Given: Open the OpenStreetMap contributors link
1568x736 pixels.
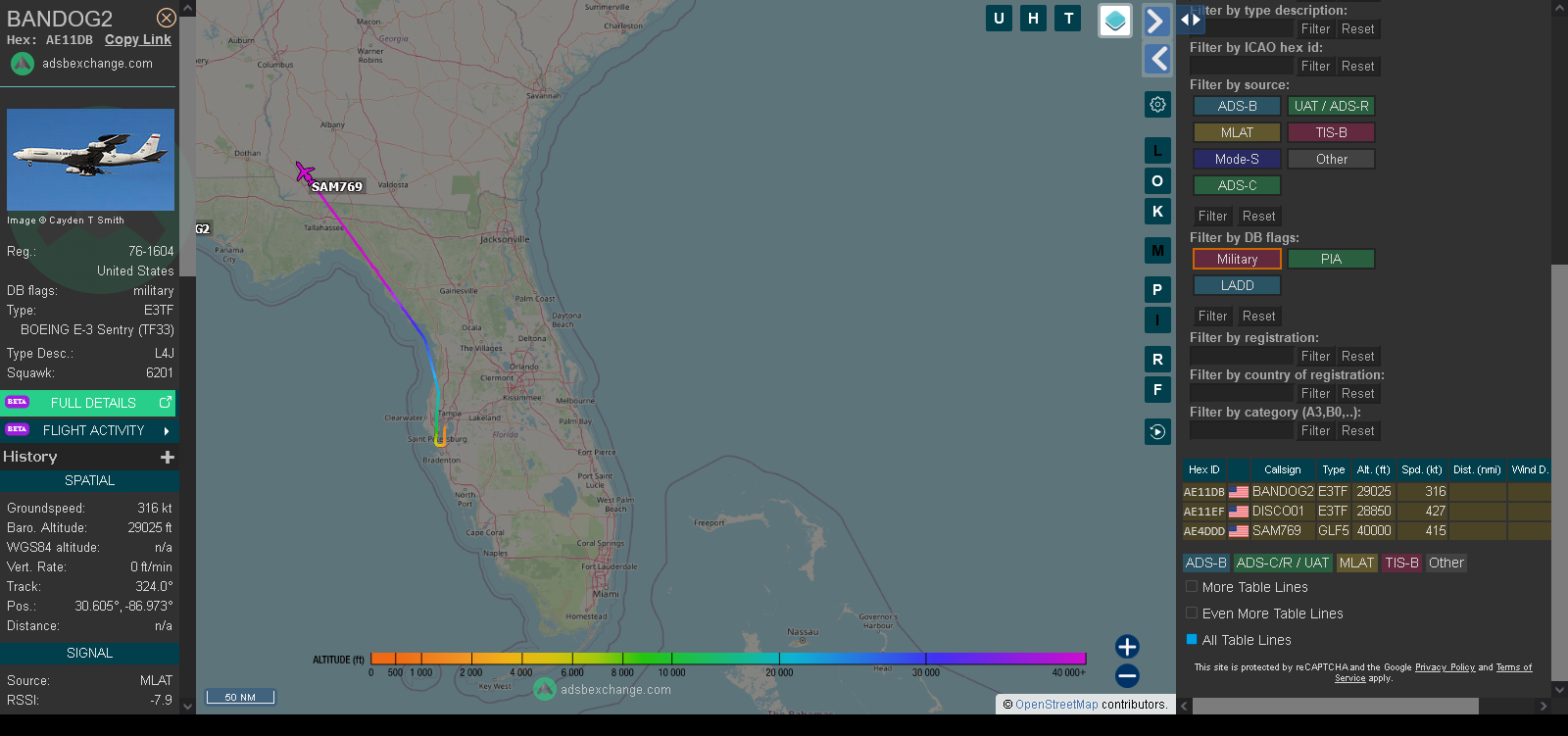Looking at the screenshot, I should click(1056, 704).
